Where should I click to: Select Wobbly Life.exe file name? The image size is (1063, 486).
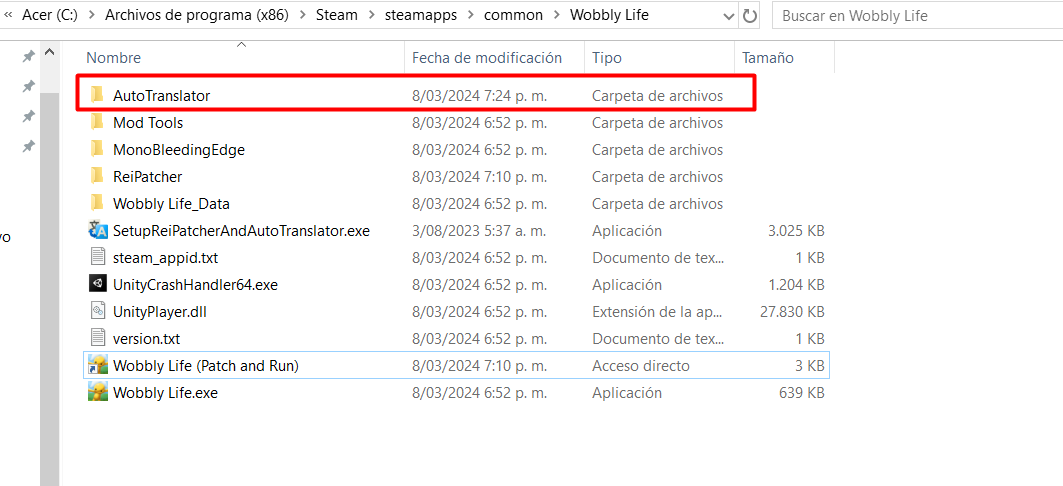(x=165, y=392)
